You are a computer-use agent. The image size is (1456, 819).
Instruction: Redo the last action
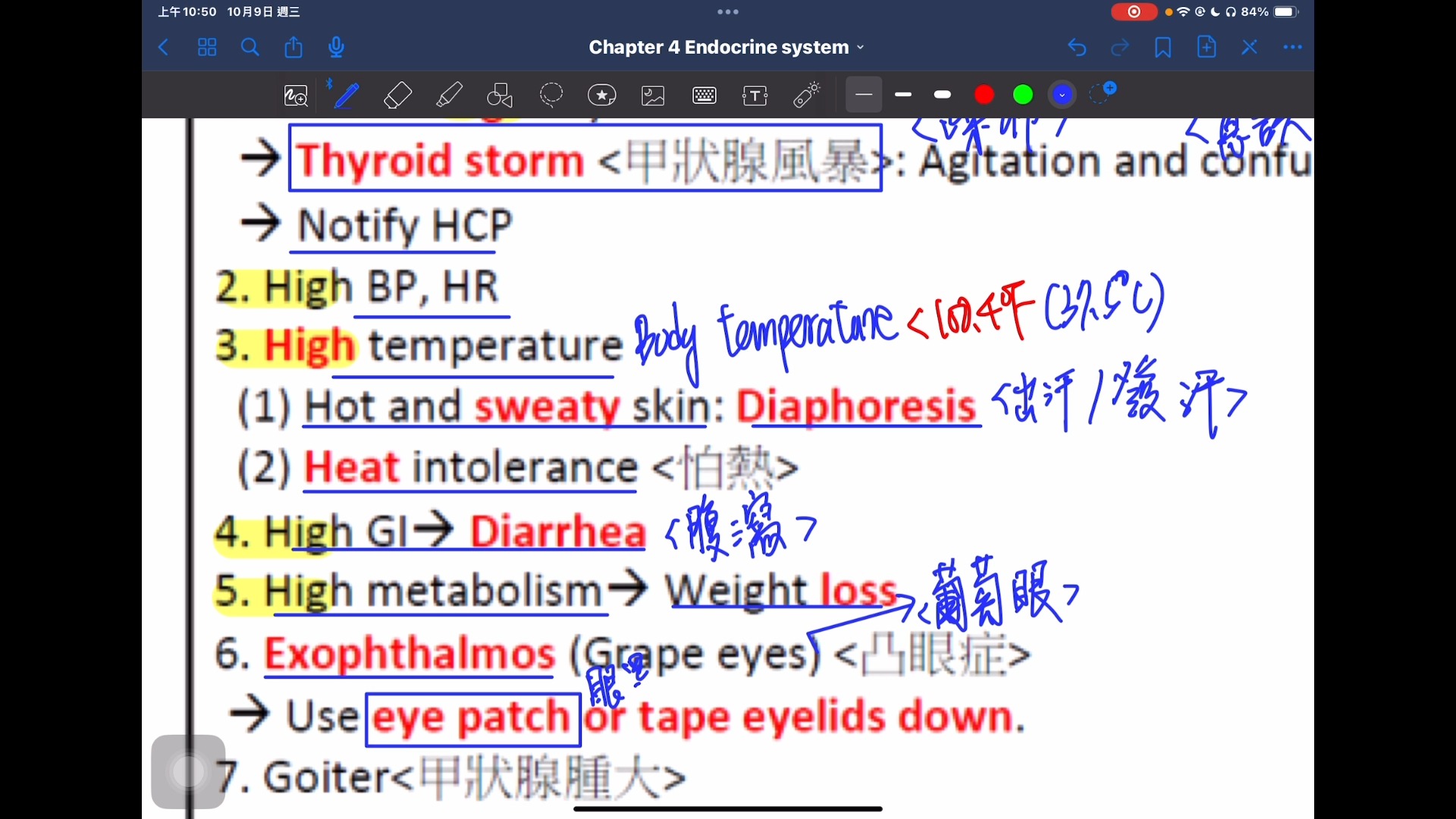(1120, 48)
